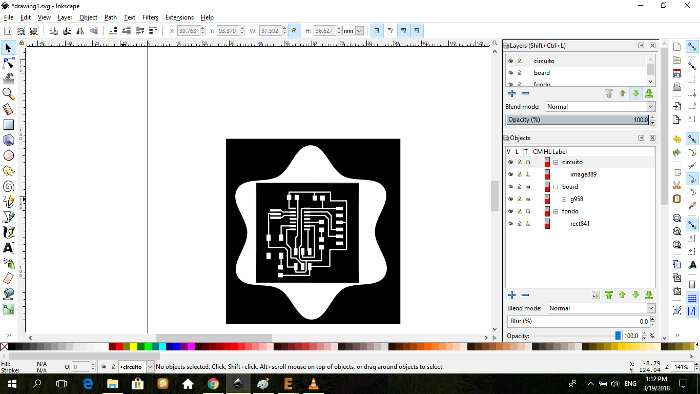
Task: Open the Edit menu
Action: (x=25, y=17)
